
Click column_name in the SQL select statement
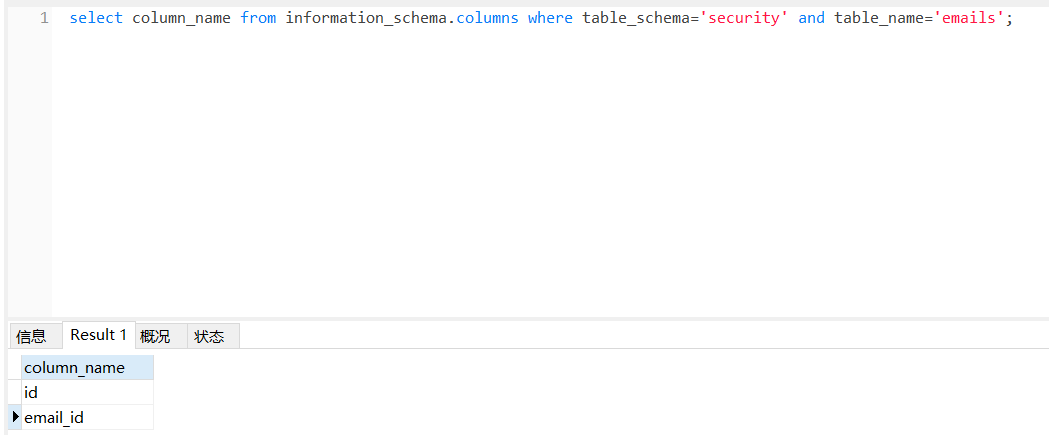[x=181, y=18]
